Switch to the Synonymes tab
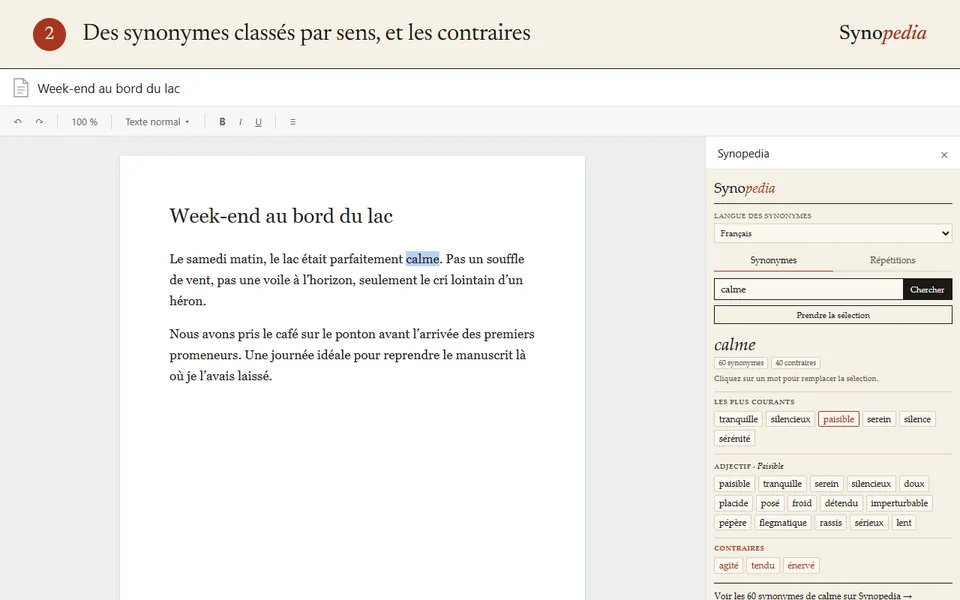The width and height of the screenshot is (960, 600). click(x=773, y=260)
